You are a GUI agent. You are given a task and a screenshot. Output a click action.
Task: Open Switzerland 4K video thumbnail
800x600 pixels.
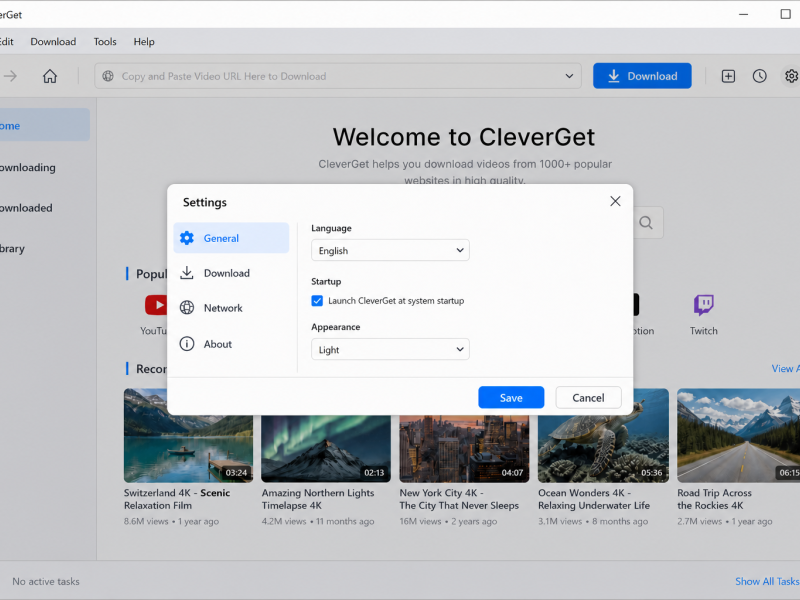pyautogui.click(x=188, y=448)
